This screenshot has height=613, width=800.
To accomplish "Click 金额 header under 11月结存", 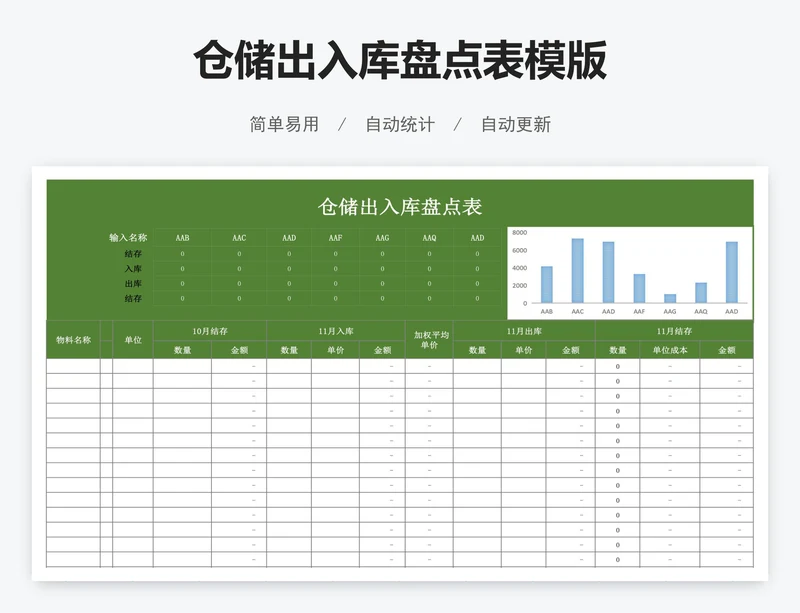I will tap(727, 350).
